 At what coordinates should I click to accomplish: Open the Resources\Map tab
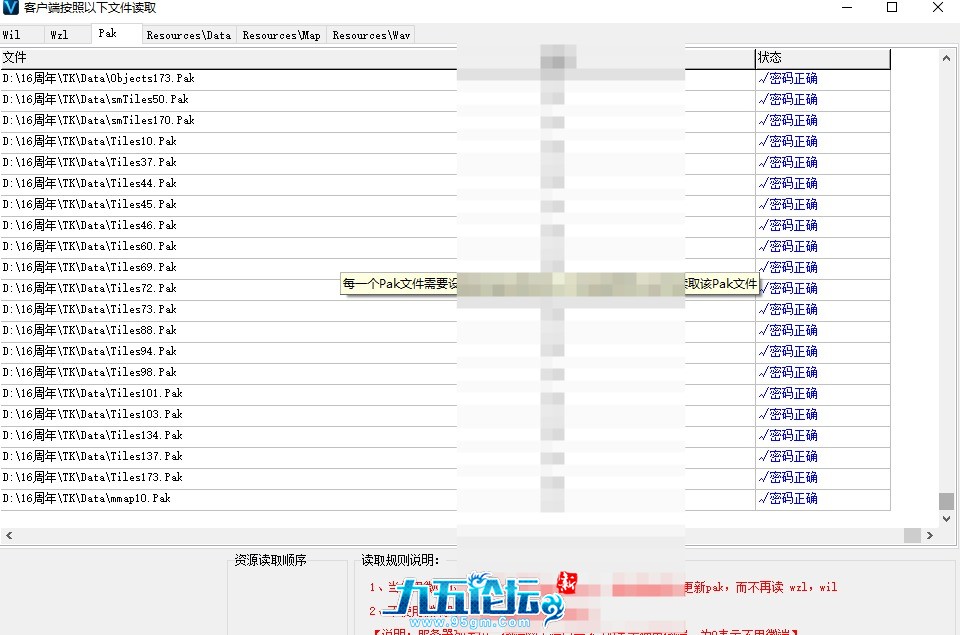(281, 33)
